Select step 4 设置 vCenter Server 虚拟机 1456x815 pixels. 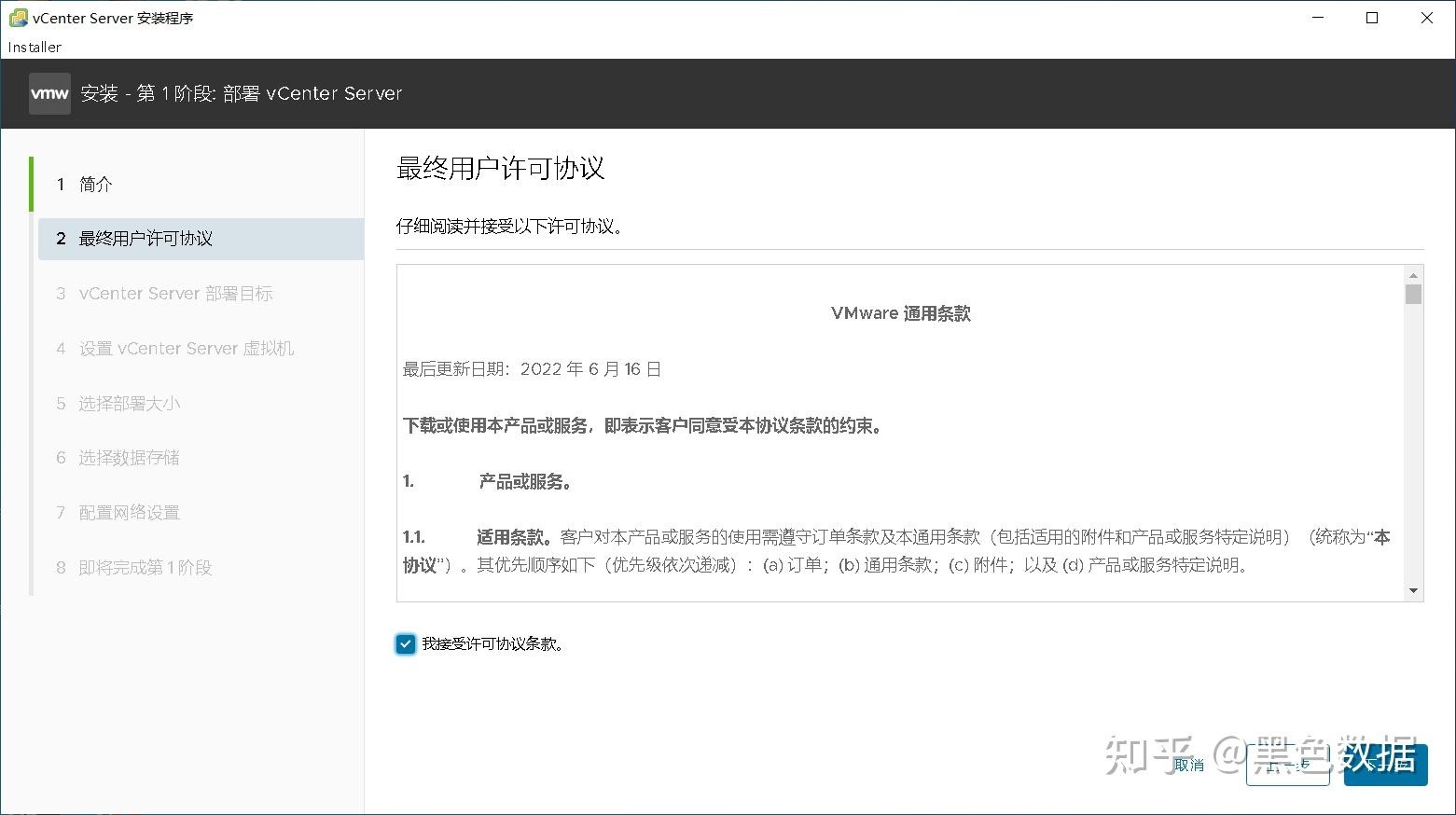[x=186, y=348]
